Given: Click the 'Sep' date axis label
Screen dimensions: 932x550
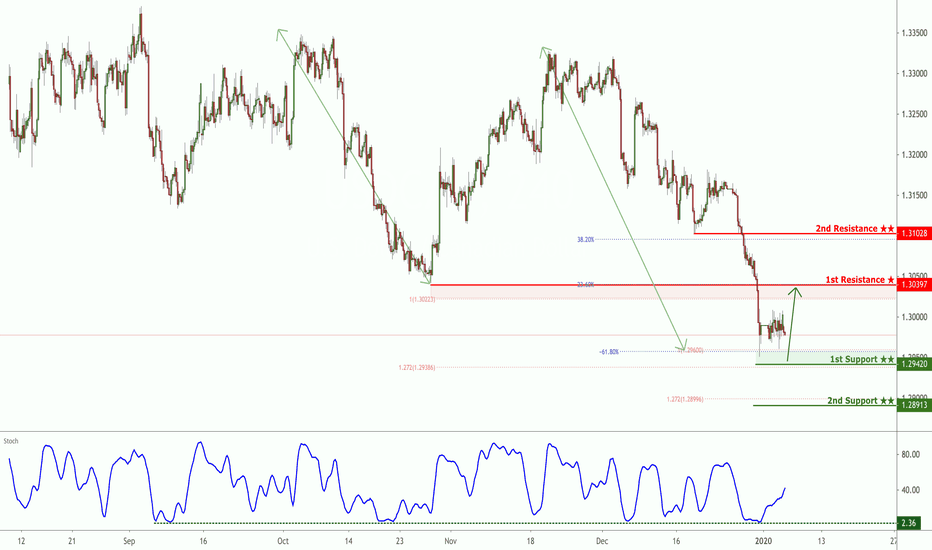Looking at the screenshot, I should 130,541.
